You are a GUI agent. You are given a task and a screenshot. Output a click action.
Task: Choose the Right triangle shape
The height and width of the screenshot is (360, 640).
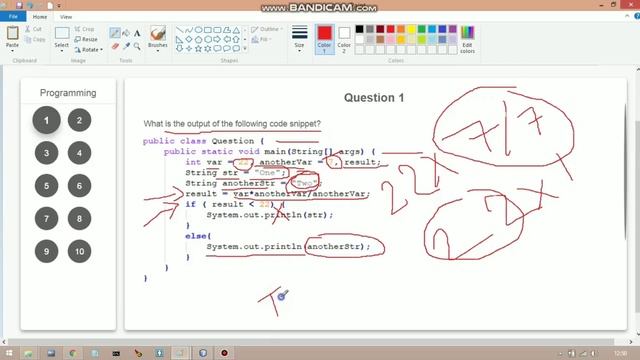click(179, 39)
